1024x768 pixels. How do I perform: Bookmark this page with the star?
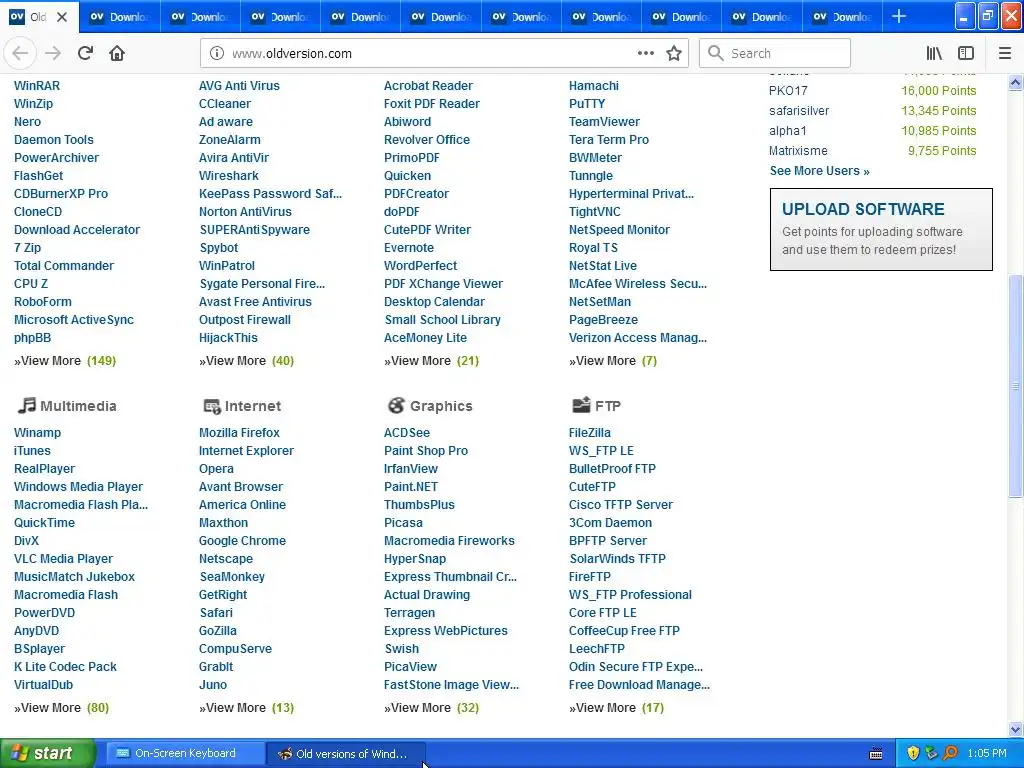[674, 54]
